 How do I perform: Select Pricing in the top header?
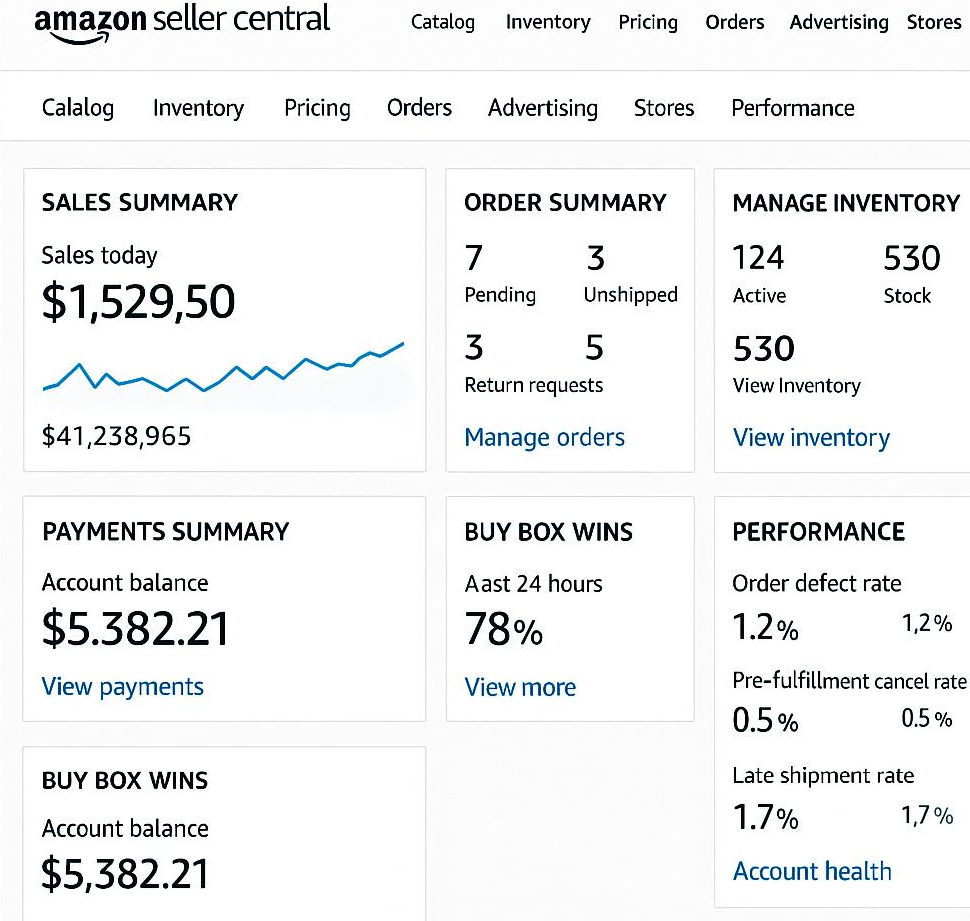click(x=648, y=22)
